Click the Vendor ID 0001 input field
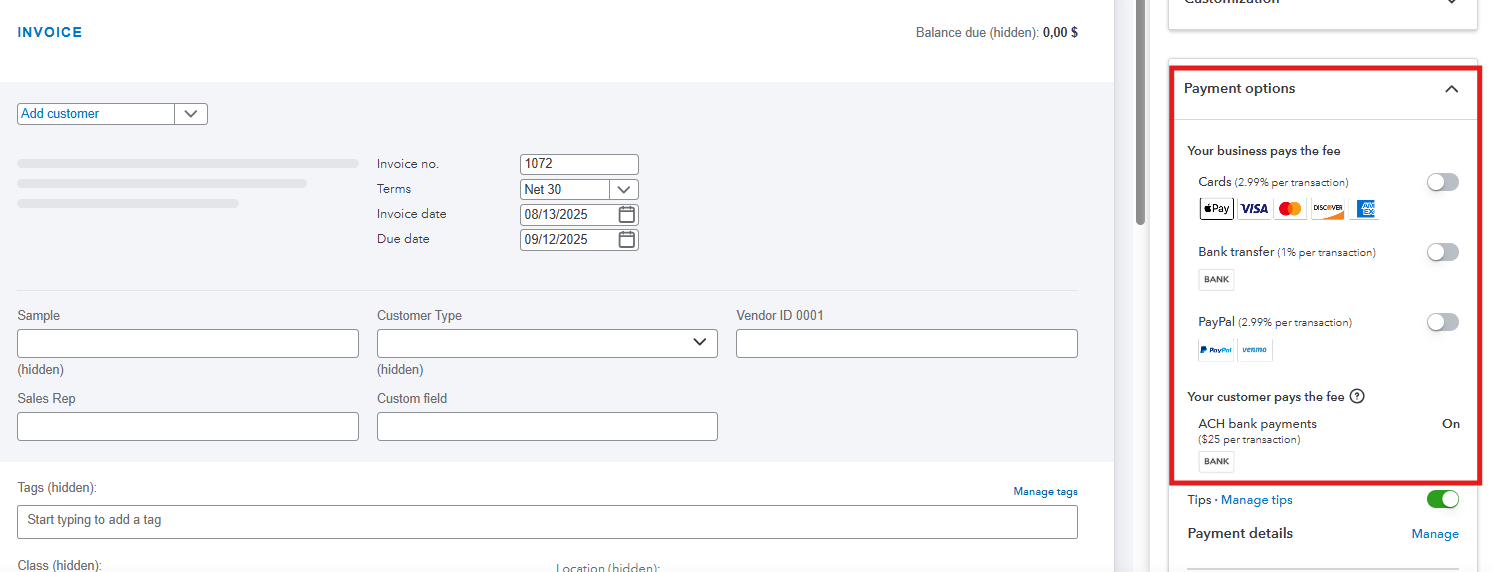1492x572 pixels. (907, 343)
